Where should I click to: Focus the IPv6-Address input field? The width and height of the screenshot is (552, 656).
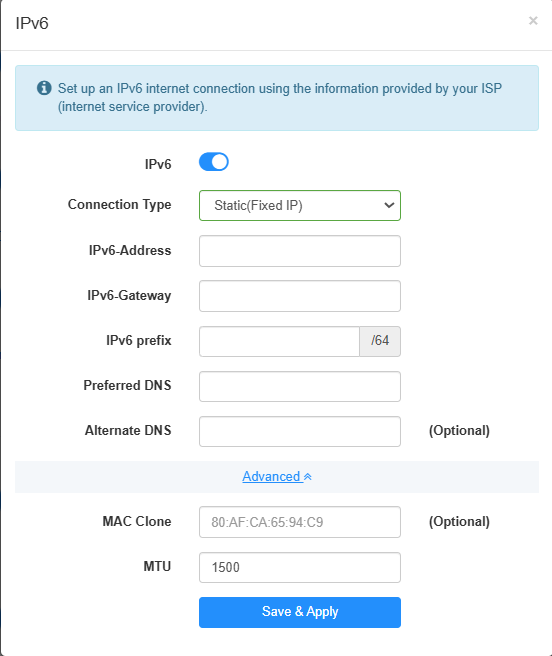tap(300, 251)
